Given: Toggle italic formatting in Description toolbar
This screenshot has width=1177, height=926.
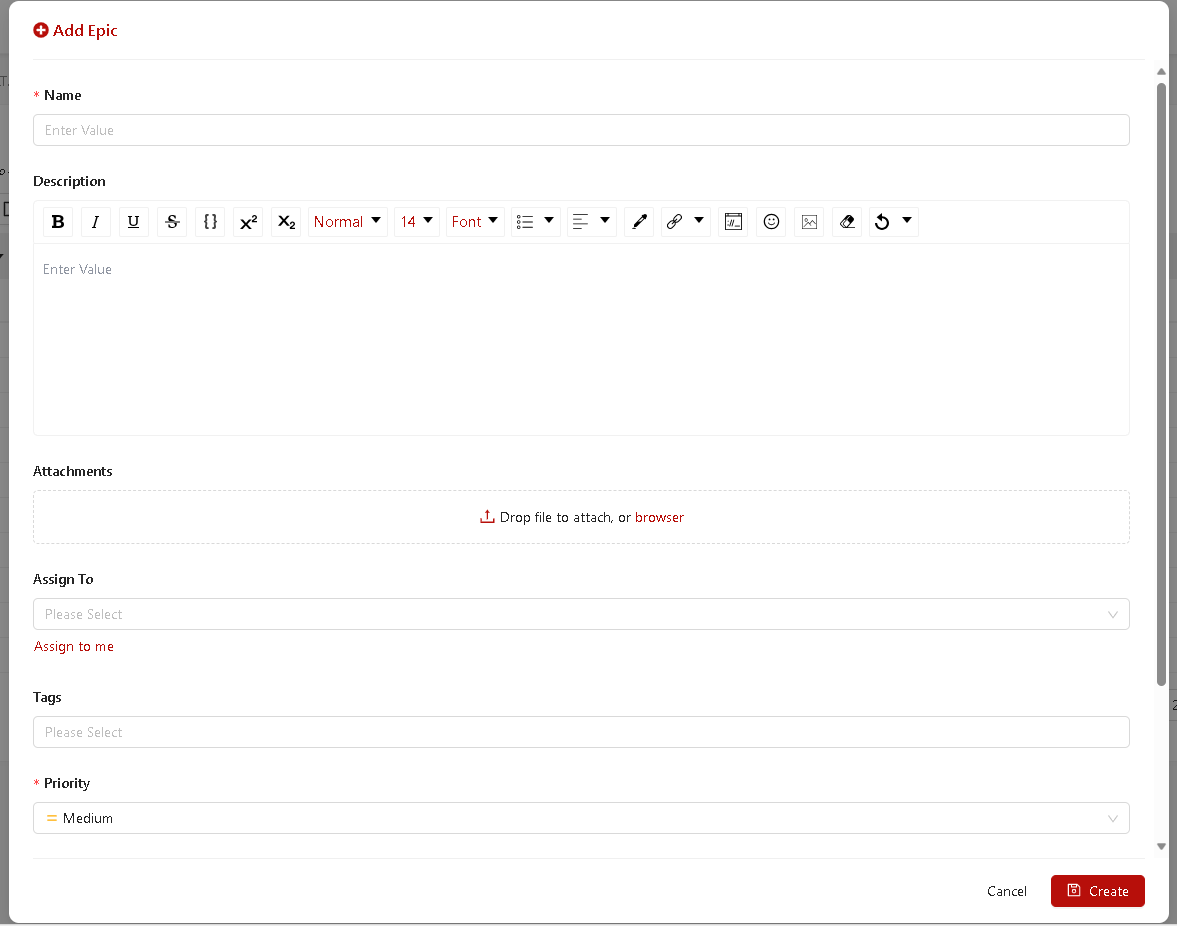Looking at the screenshot, I should (x=95, y=221).
